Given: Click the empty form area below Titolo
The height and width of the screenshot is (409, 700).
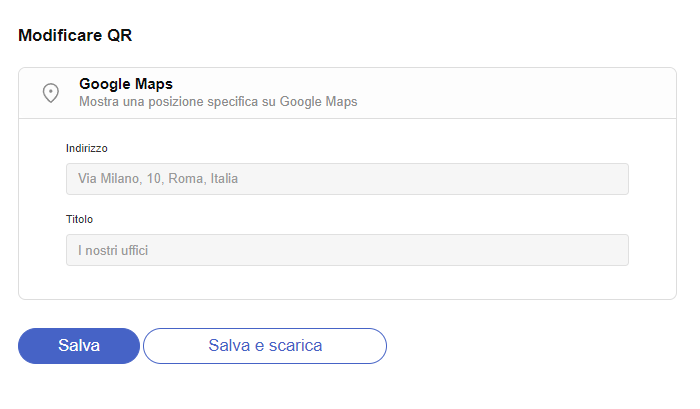Looking at the screenshot, I should pyautogui.click(x=347, y=282).
